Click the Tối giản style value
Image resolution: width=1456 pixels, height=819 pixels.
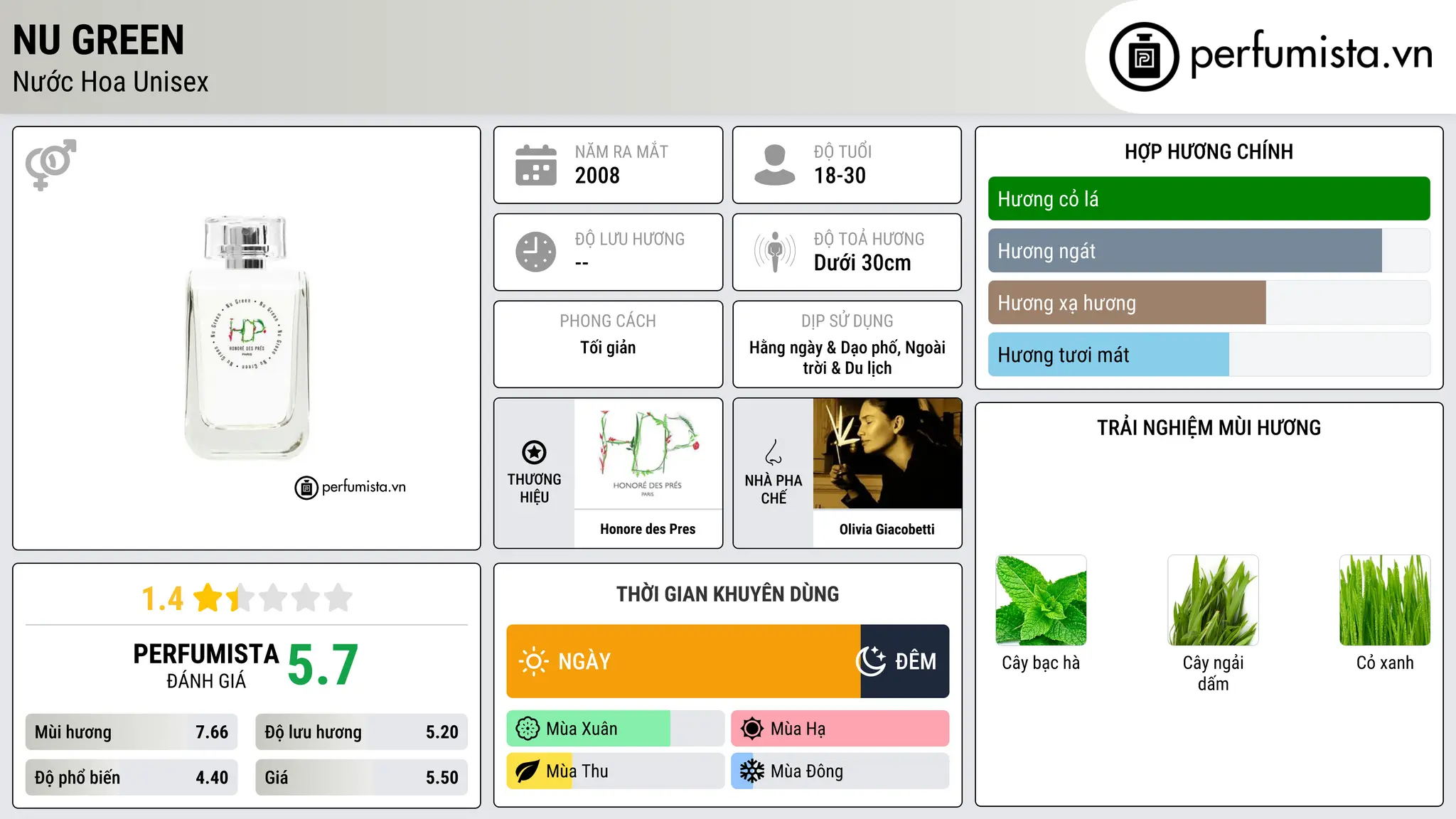608,348
